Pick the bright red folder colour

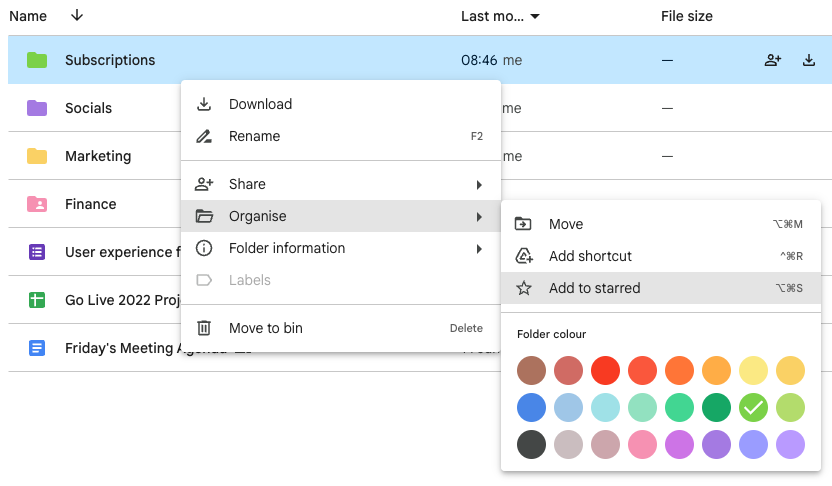coord(605,370)
